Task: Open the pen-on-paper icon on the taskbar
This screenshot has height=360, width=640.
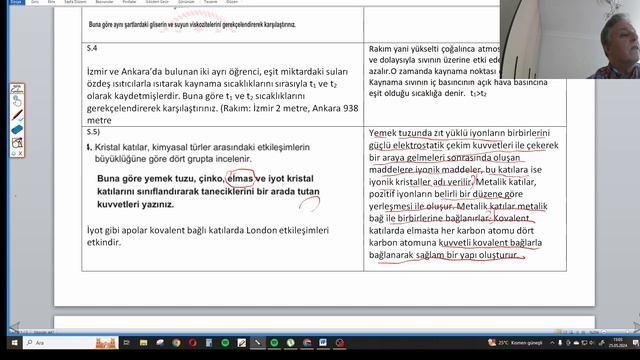Action: tap(241, 343)
